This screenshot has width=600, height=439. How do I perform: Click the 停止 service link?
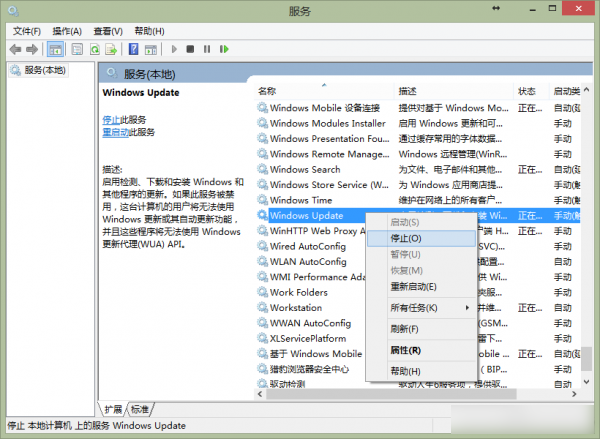111,120
